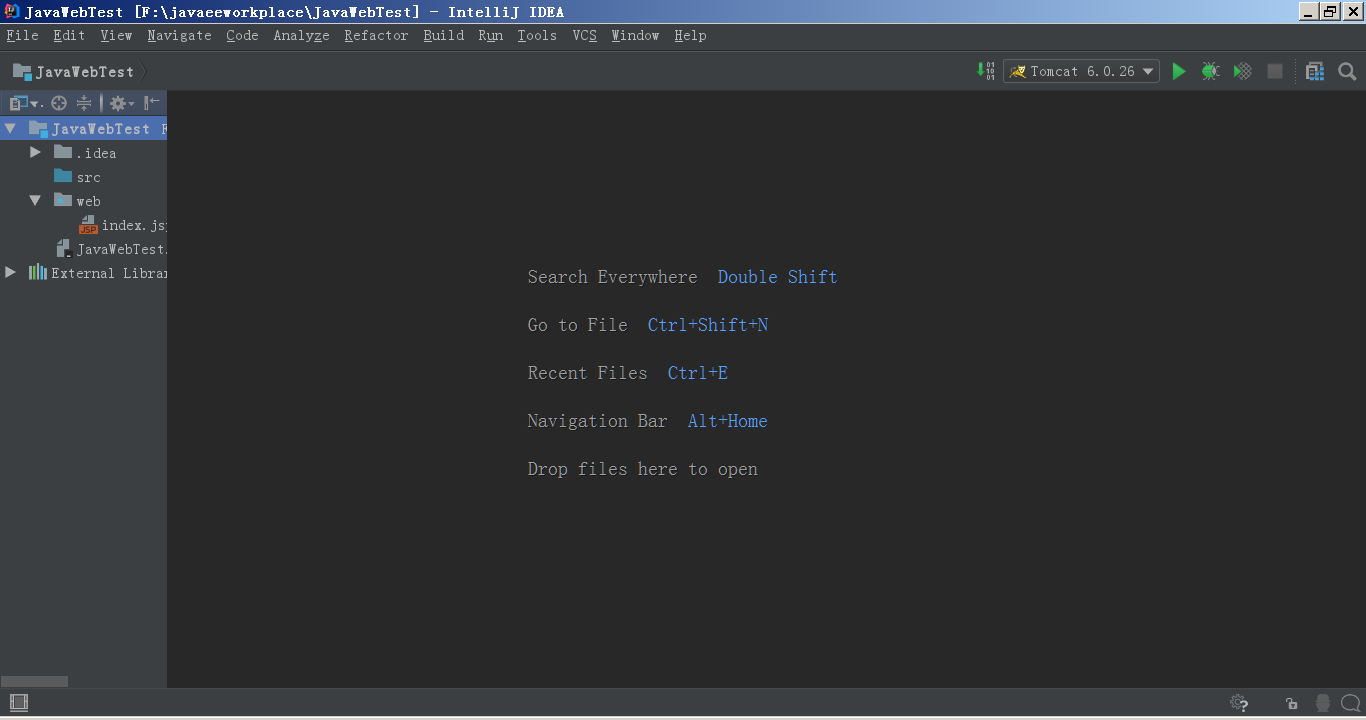1366x720 pixels.
Task: Click the Double Shift shortcut text
Action: click(x=777, y=277)
